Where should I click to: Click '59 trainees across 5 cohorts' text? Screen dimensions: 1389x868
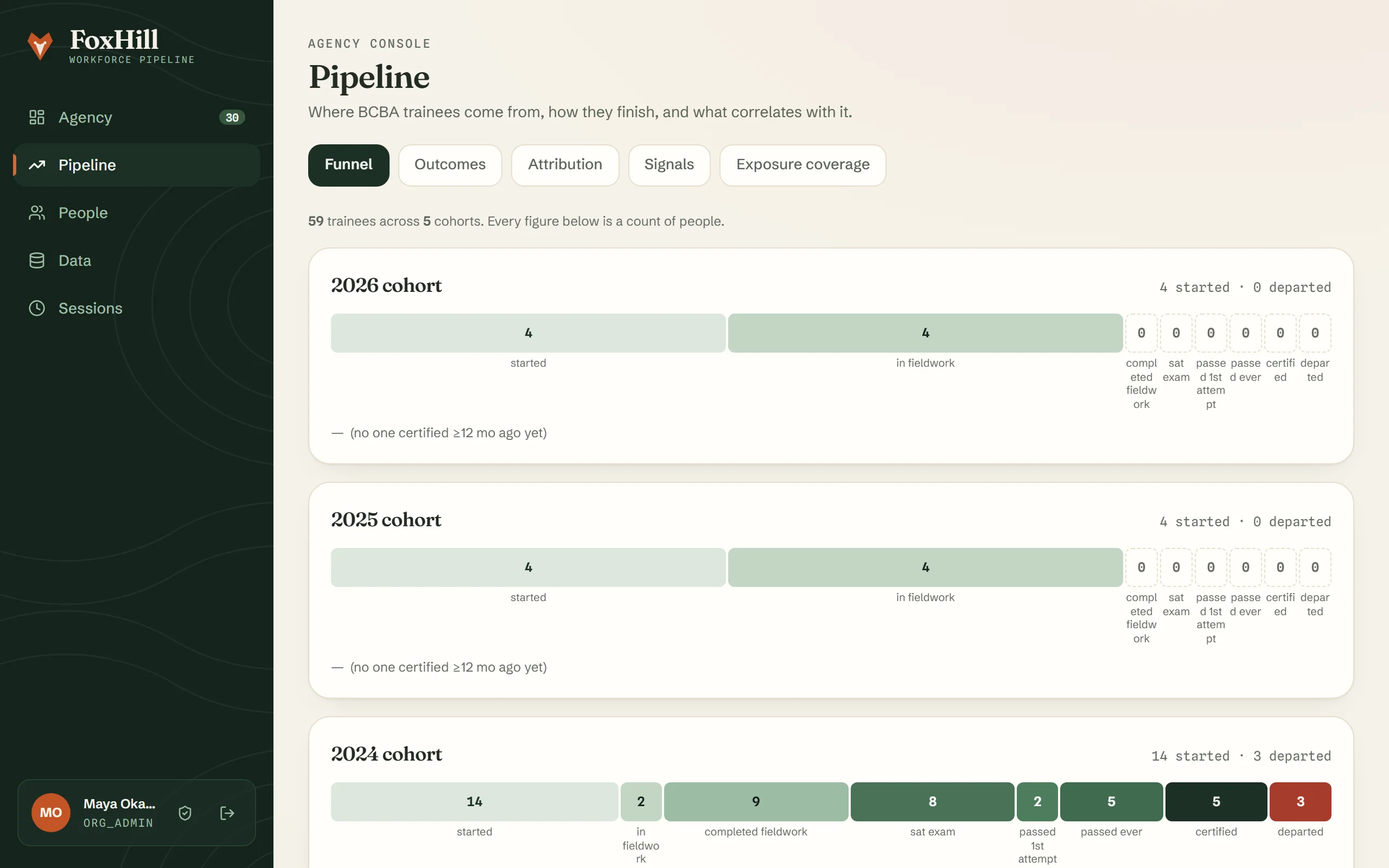click(396, 221)
